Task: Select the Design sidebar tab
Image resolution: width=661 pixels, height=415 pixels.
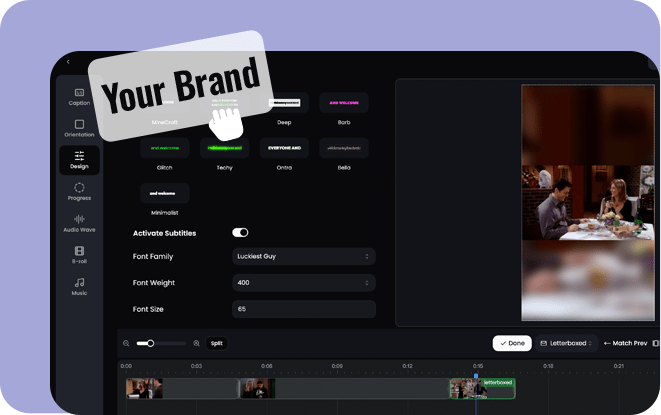Action: point(79,159)
